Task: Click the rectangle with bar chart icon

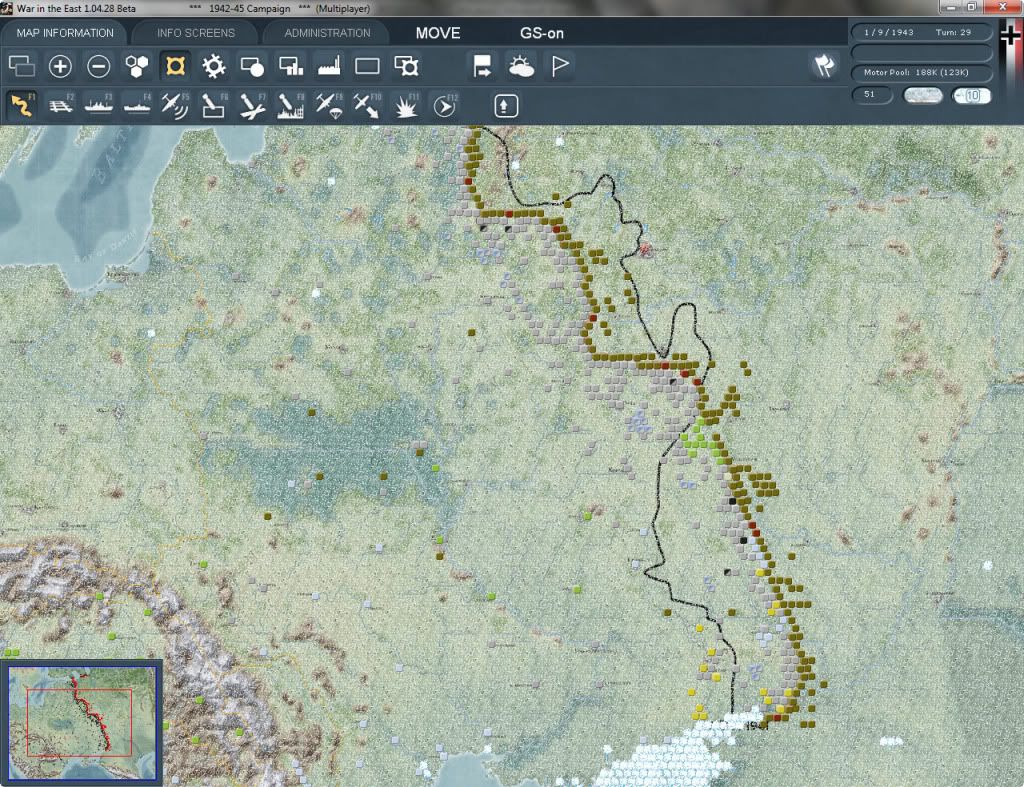Action: [291, 66]
